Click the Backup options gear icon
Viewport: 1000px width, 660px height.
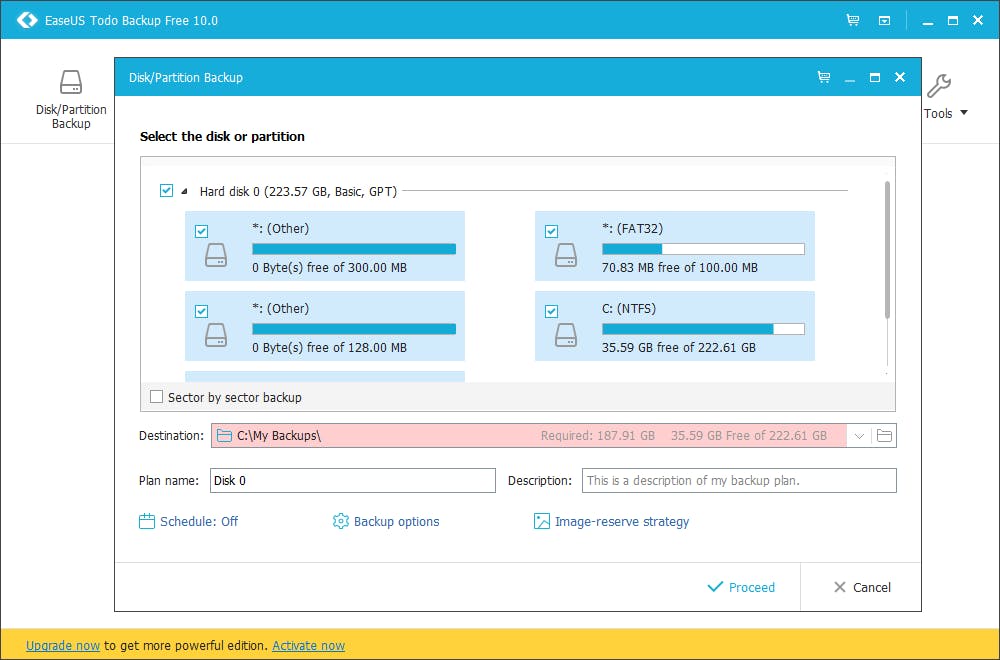point(341,521)
